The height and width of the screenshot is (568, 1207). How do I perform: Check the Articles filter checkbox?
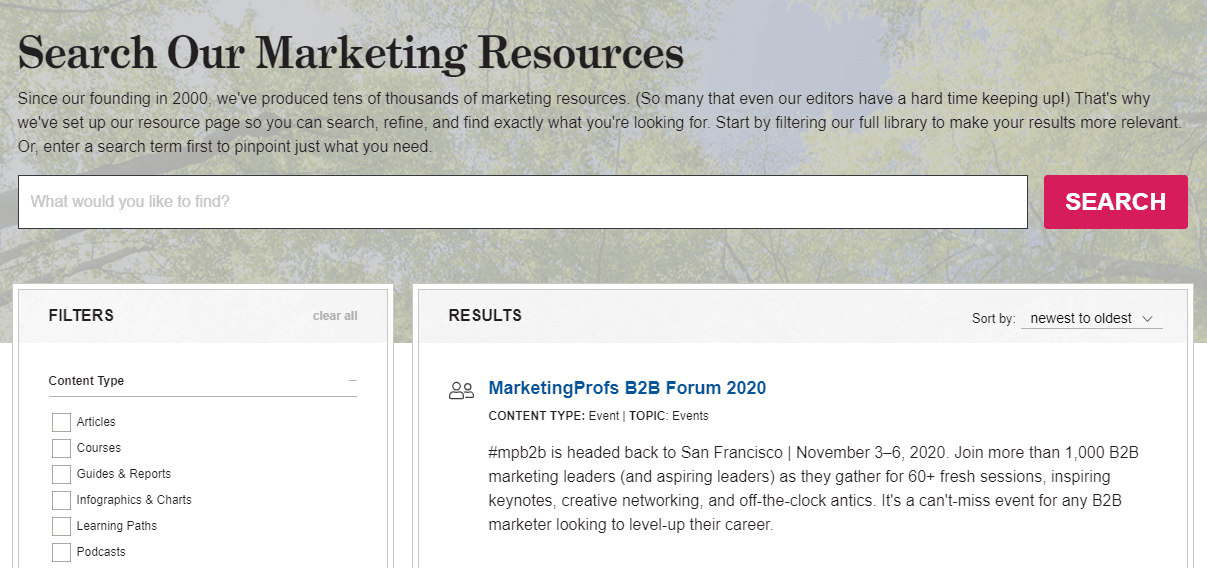tap(61, 422)
